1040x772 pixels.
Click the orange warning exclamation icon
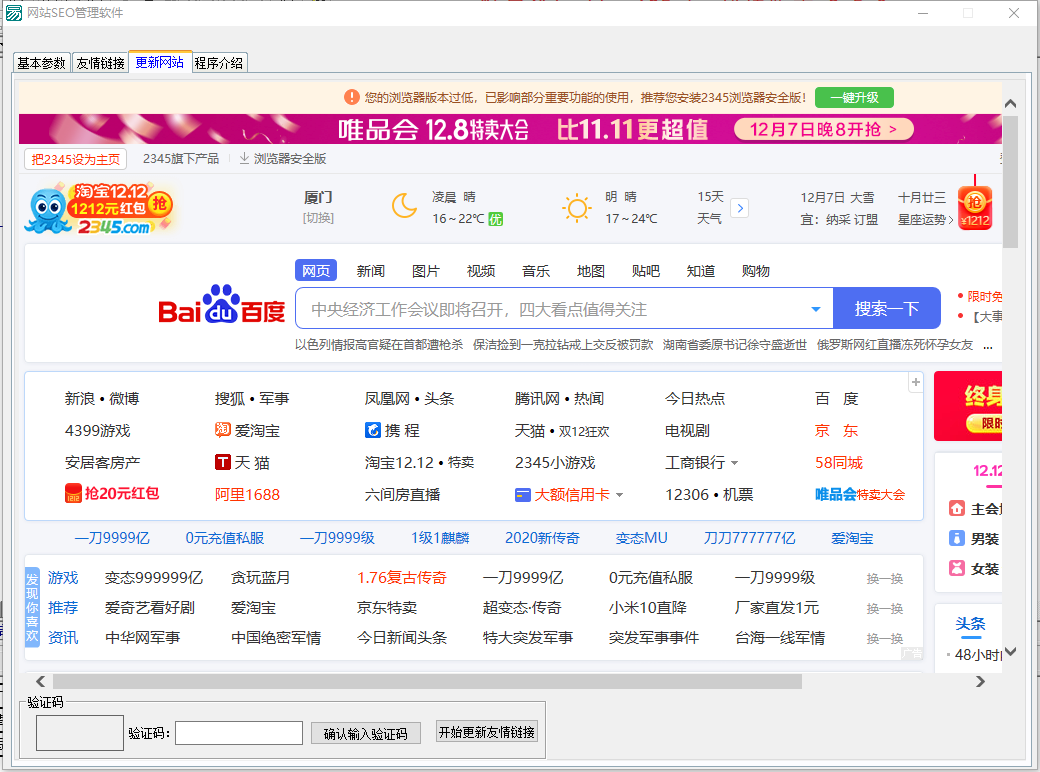pyautogui.click(x=352, y=97)
